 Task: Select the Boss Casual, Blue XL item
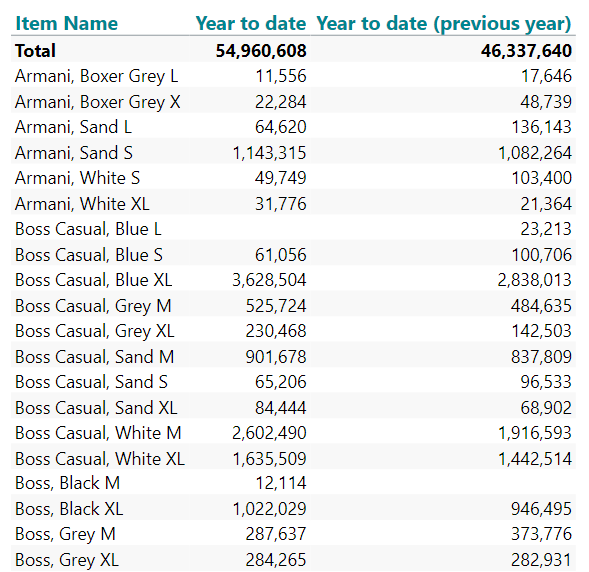coord(94,280)
